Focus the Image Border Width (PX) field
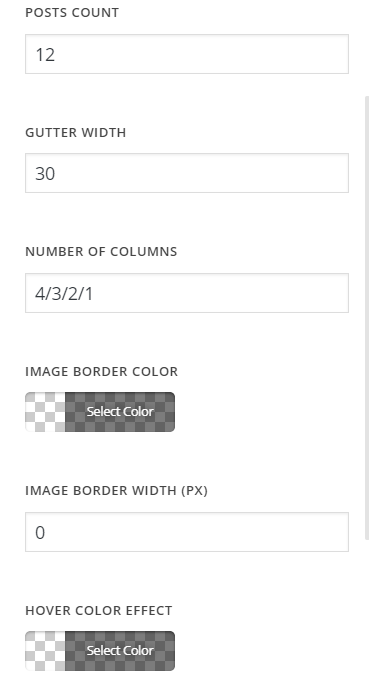Screen dimensions: 369x681 coord(187,532)
